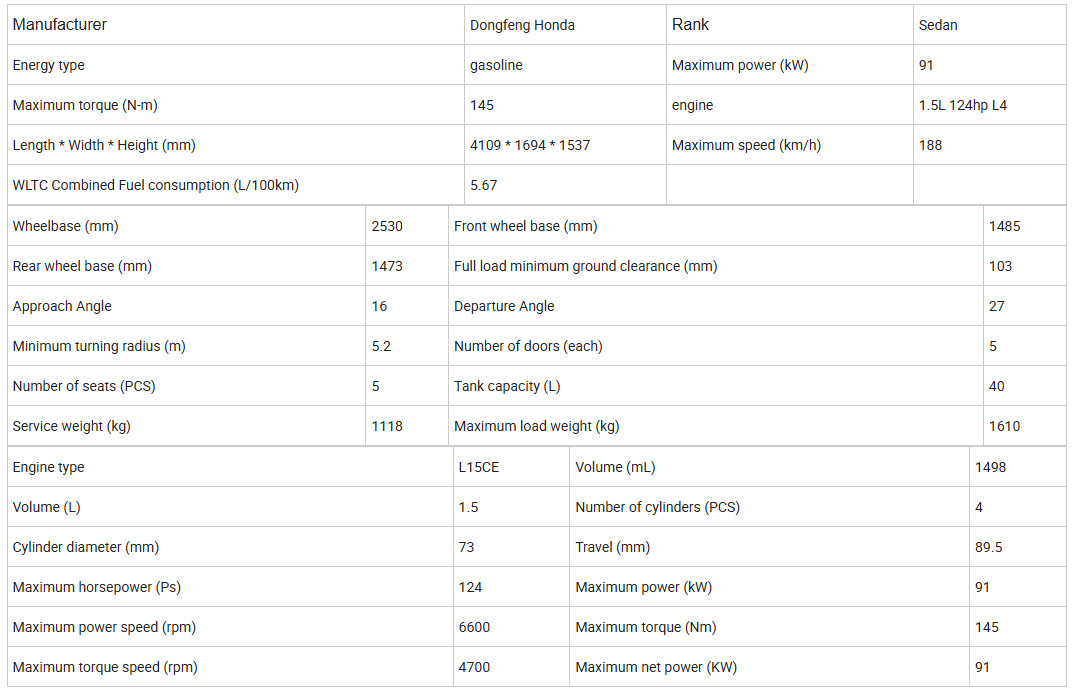This screenshot has width=1072, height=690.
Task: Click the gasoline energy type value
Action: click(x=496, y=65)
